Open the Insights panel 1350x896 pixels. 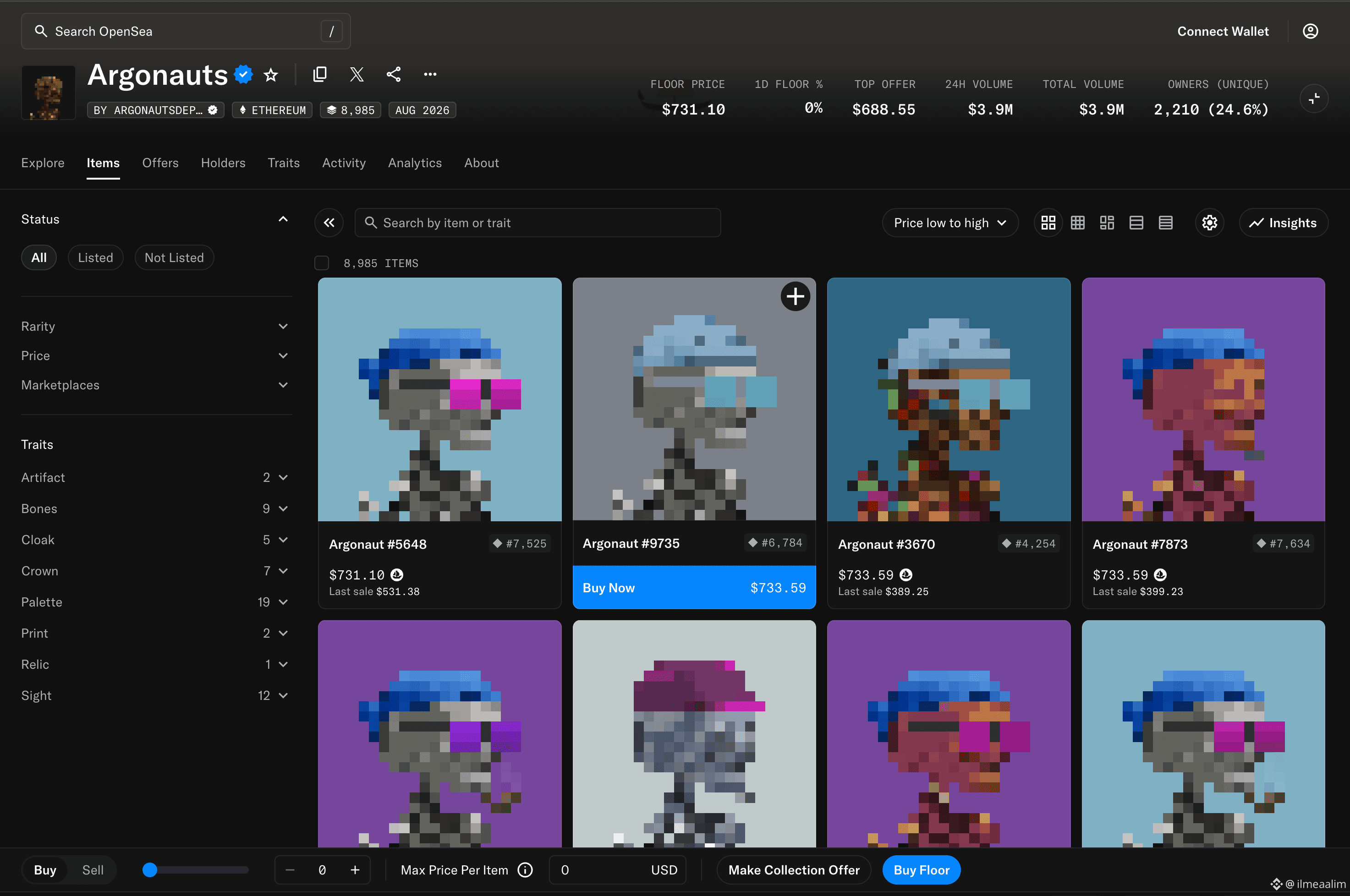(1283, 223)
